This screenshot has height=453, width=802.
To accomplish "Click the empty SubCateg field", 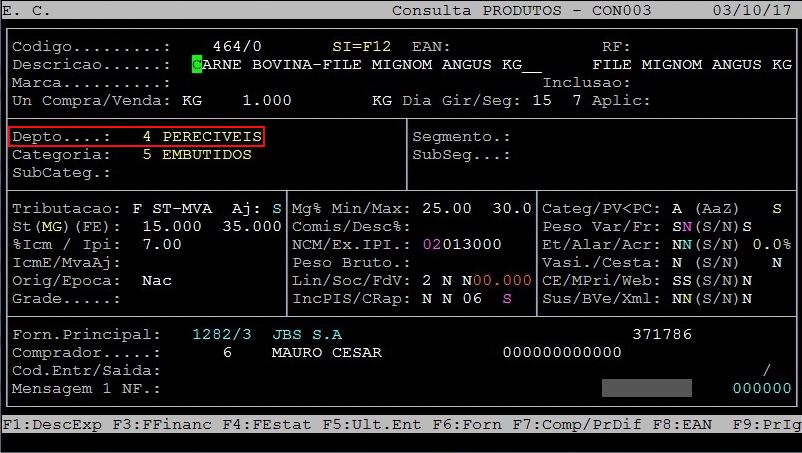I will tap(200, 173).
